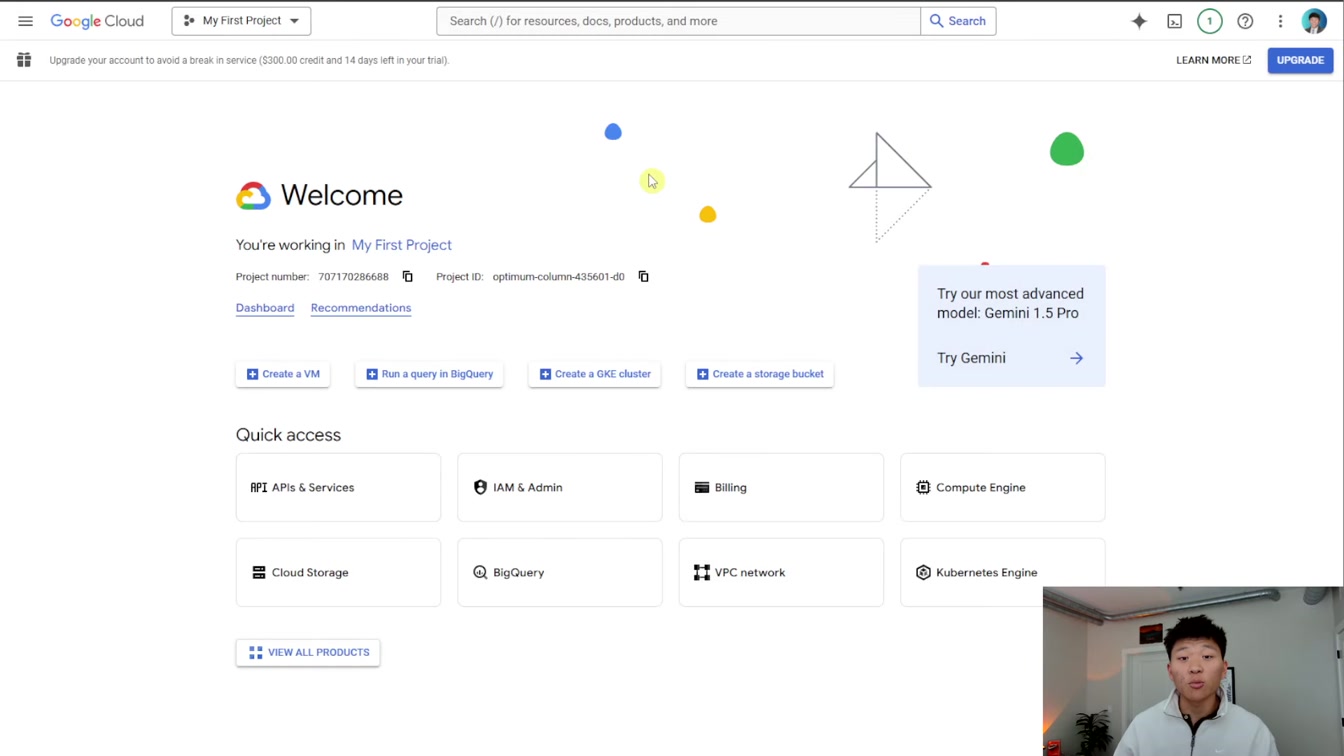Click the plus icon on Create a VM
The height and width of the screenshot is (756, 1344).
click(252, 374)
